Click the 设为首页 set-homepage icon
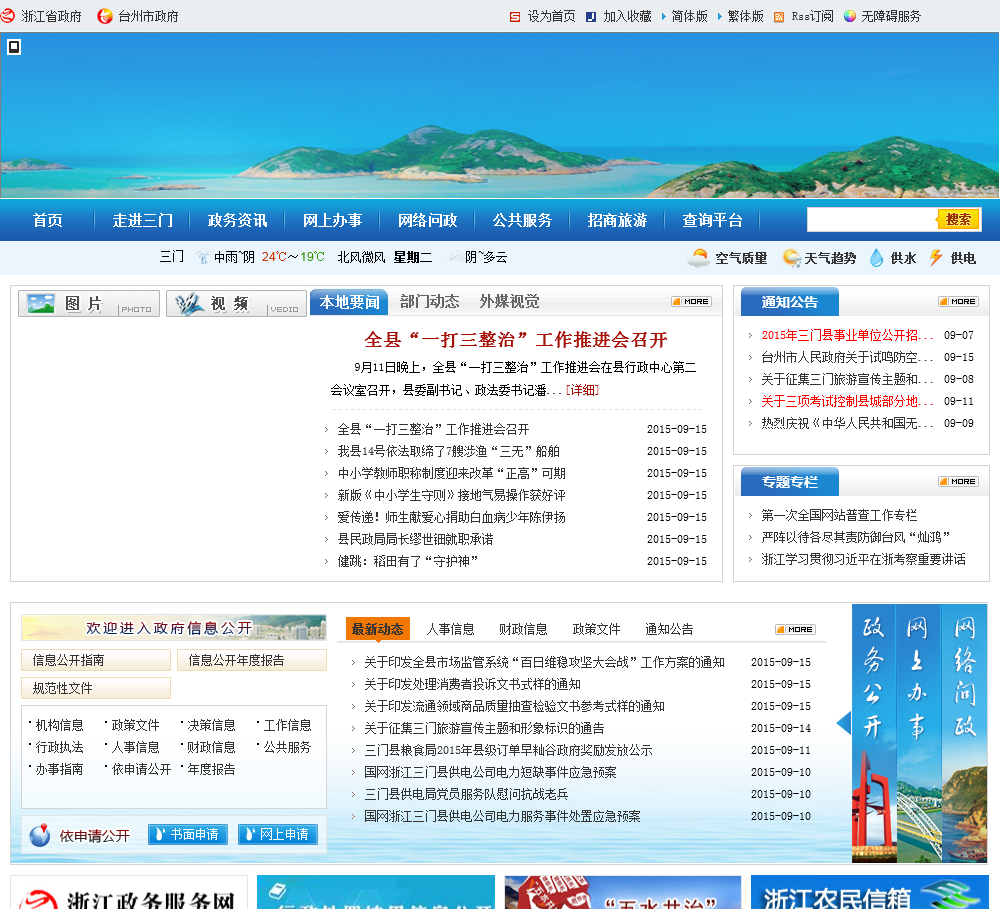Image resolution: width=1000 pixels, height=909 pixels. click(515, 17)
